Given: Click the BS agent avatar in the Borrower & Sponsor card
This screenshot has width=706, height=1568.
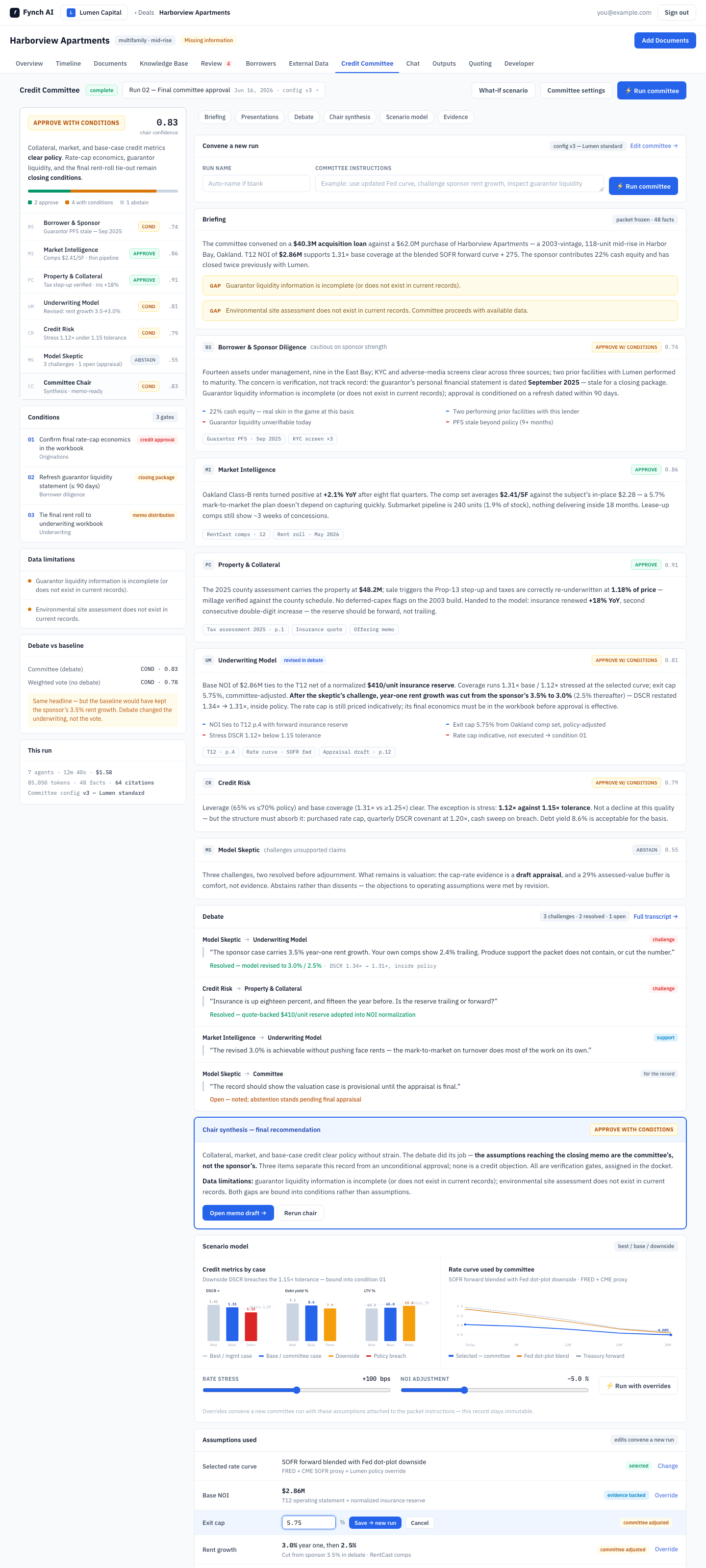Looking at the screenshot, I should (208, 347).
